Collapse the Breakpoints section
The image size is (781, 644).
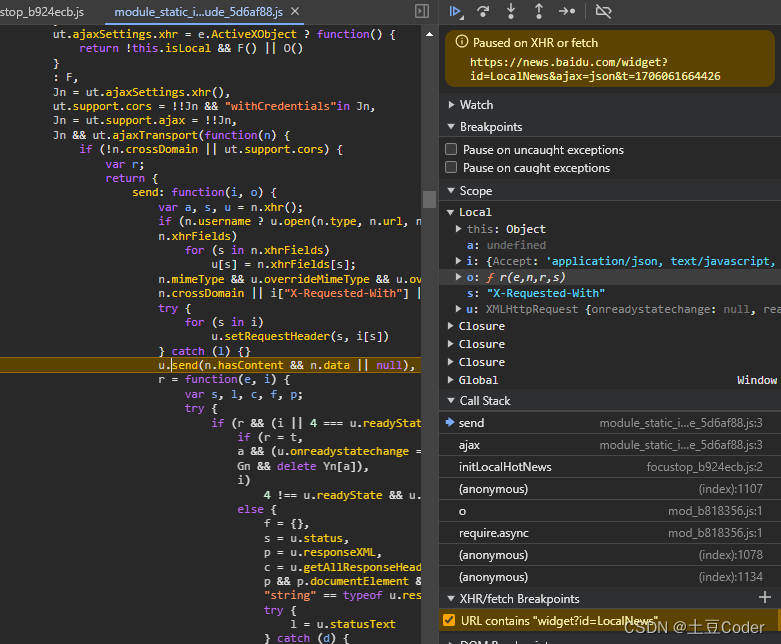tap(451, 127)
